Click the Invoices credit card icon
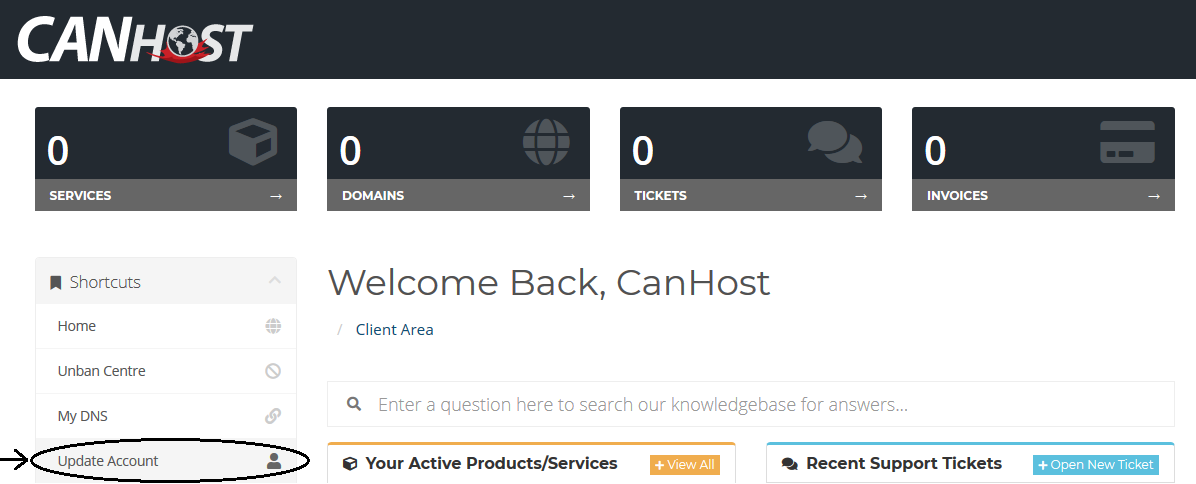This screenshot has height=484, width=1196. (x=1127, y=143)
